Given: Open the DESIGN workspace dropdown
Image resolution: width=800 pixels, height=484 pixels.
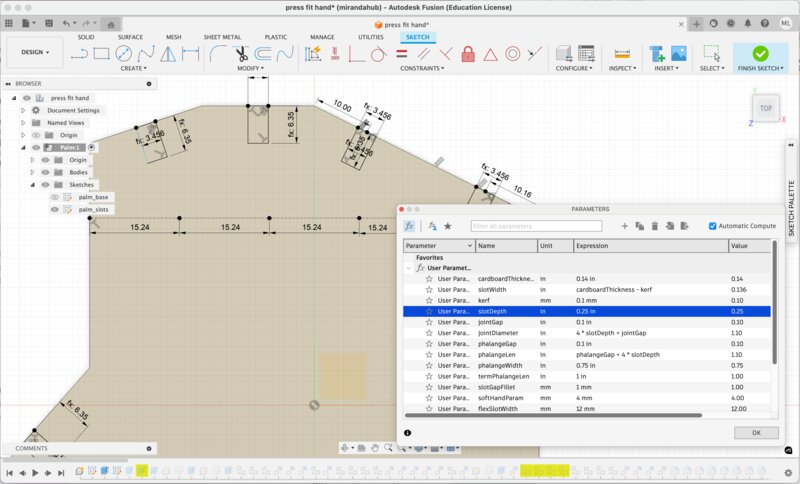Looking at the screenshot, I should coord(35,52).
